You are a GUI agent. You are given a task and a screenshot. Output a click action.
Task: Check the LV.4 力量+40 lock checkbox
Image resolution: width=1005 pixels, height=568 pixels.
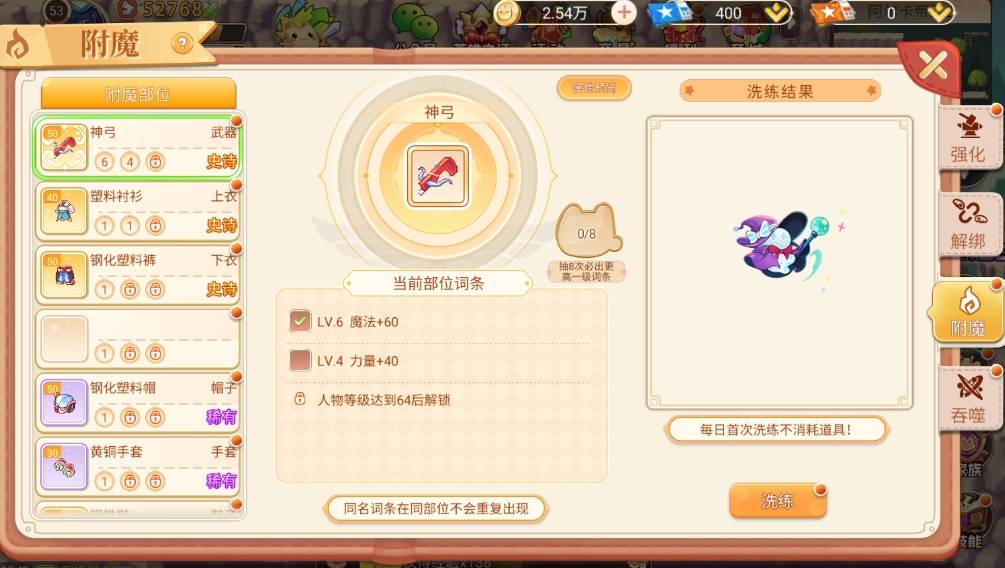(x=299, y=360)
